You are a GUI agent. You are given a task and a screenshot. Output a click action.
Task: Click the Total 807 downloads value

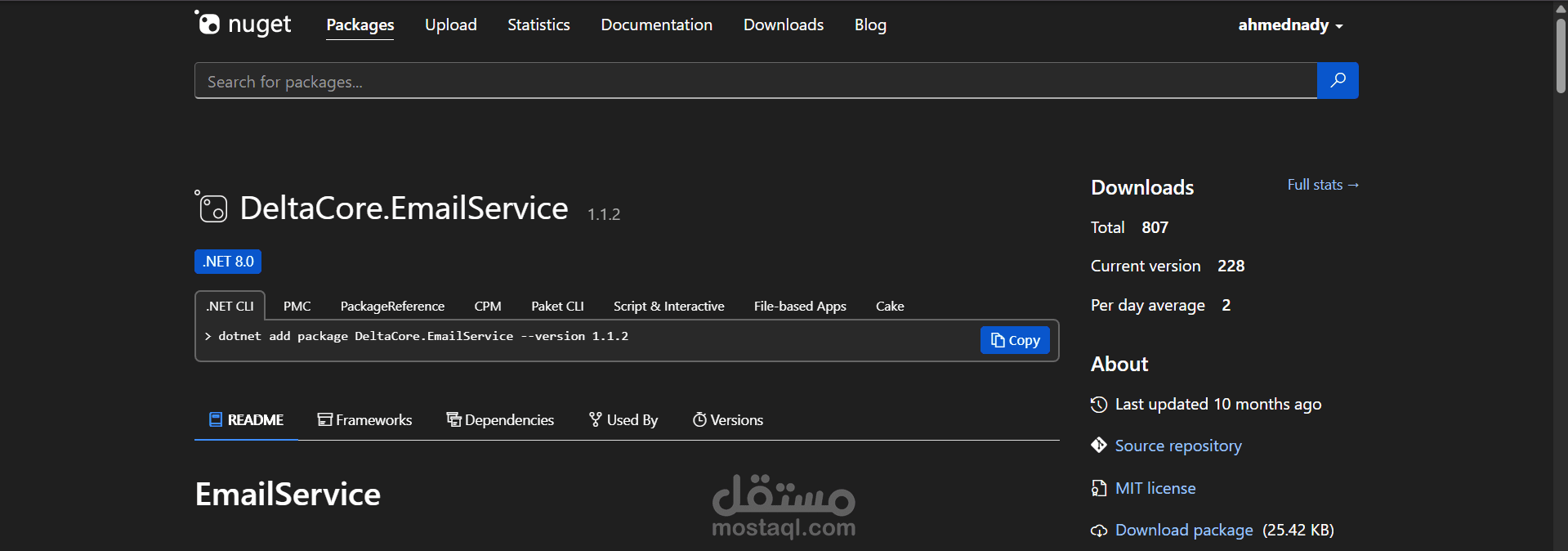click(1155, 227)
